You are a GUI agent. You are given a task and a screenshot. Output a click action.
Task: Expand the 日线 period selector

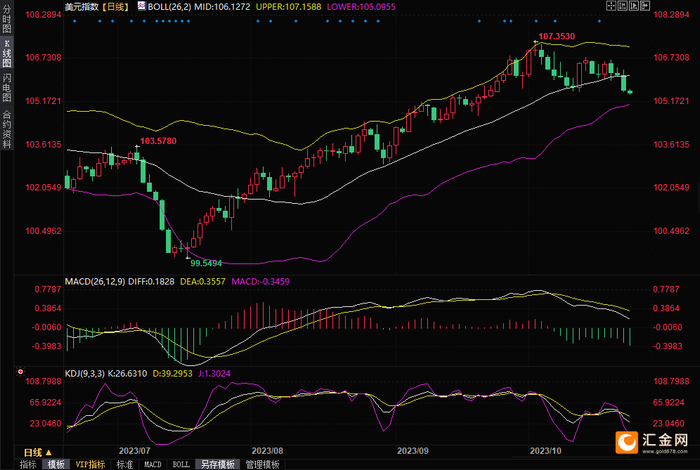click(38, 452)
